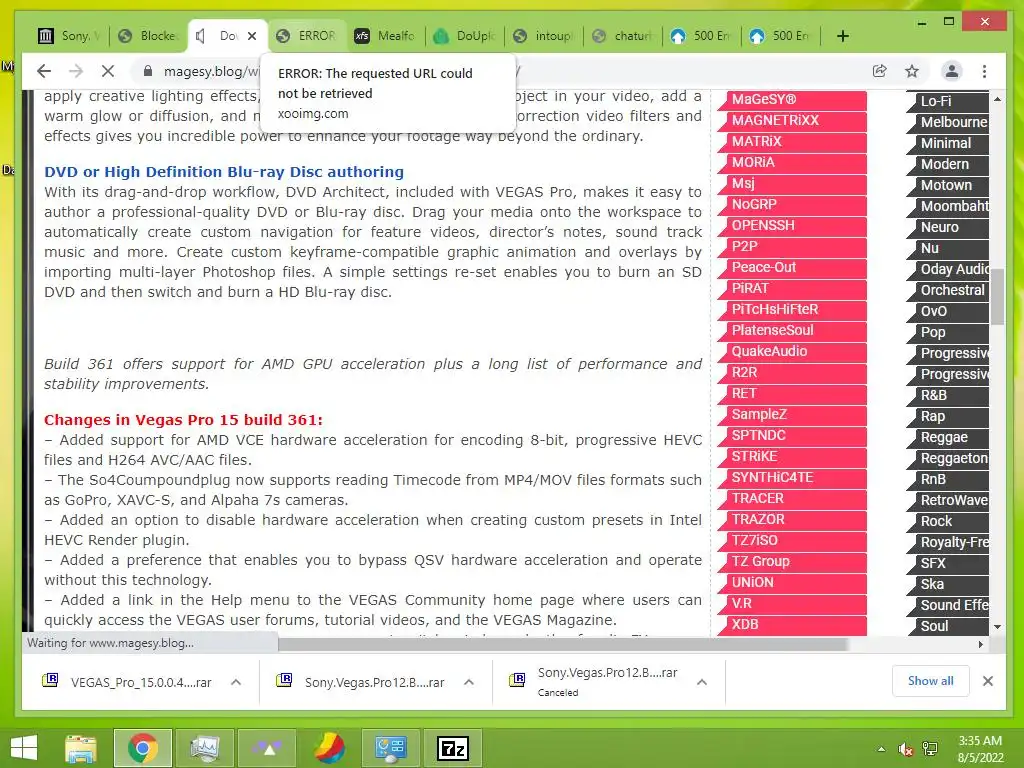
Task: Click the vertical scrollbar thumb
Action: 997,296
